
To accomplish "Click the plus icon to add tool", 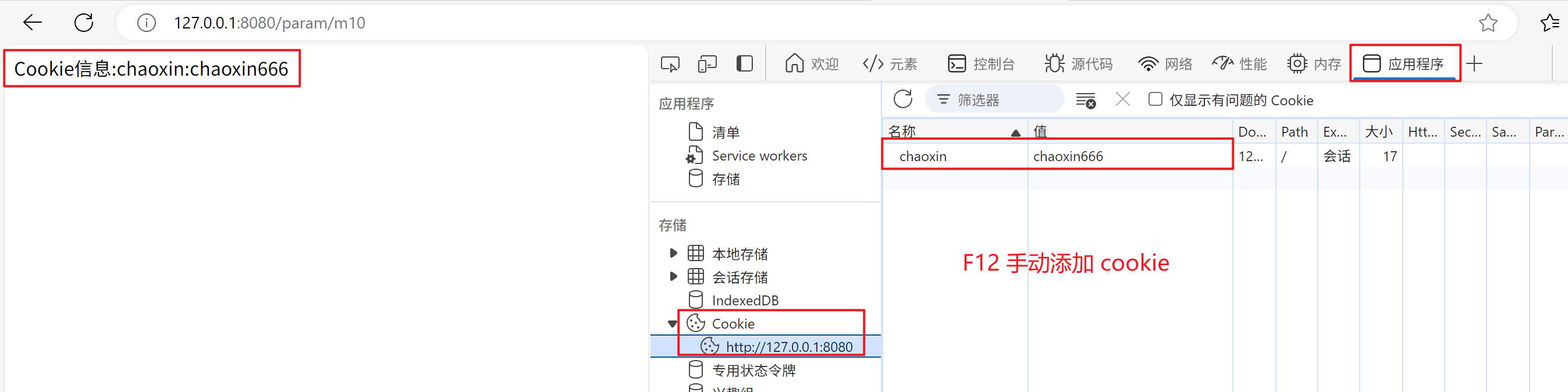I will [x=1474, y=64].
